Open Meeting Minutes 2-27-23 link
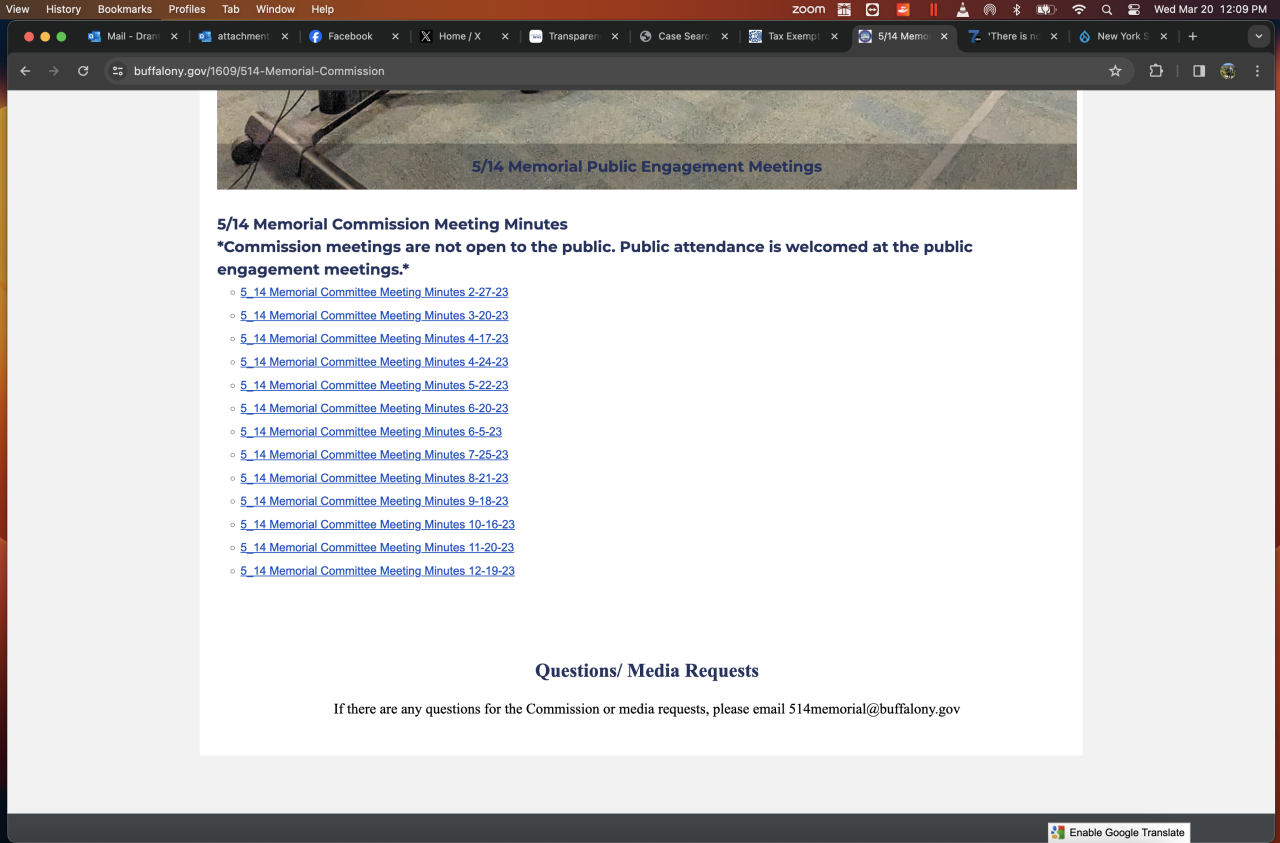 pyautogui.click(x=374, y=292)
